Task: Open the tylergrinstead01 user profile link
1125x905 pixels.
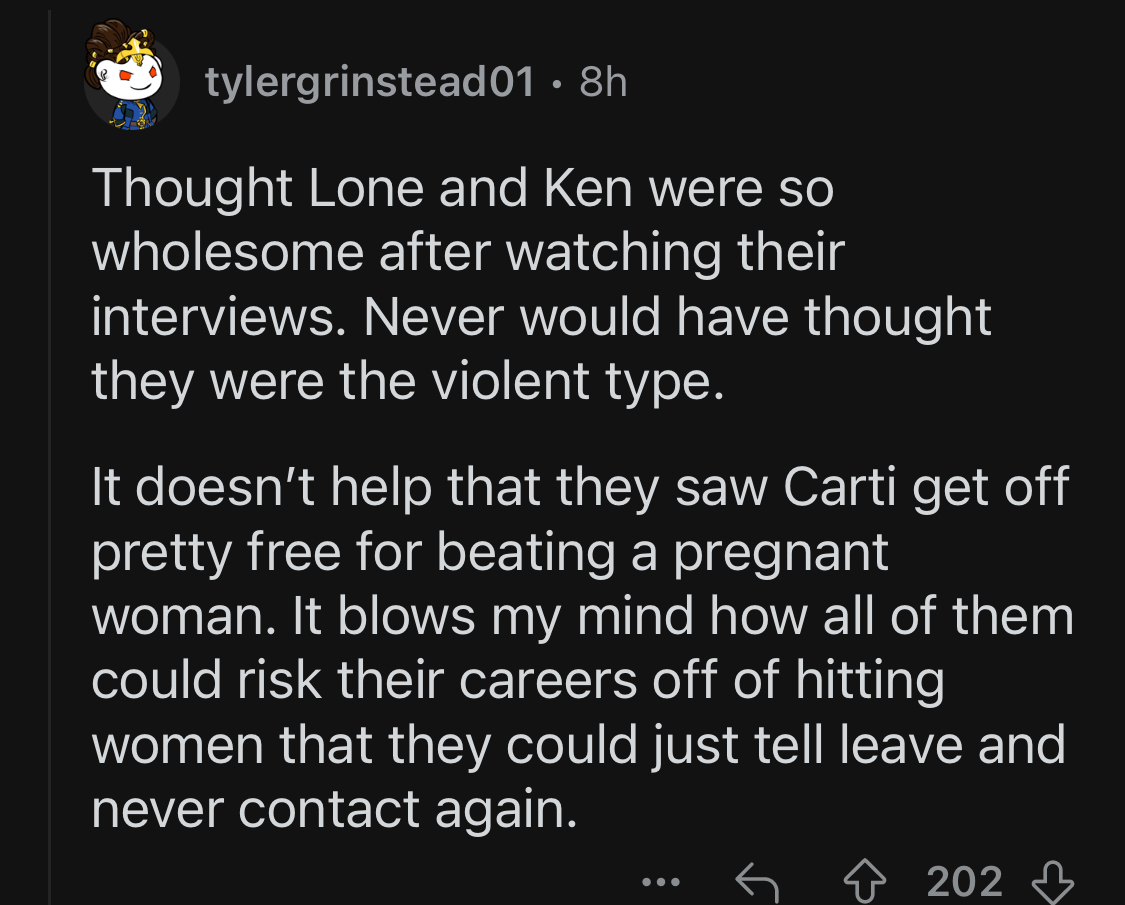Action: pos(369,82)
